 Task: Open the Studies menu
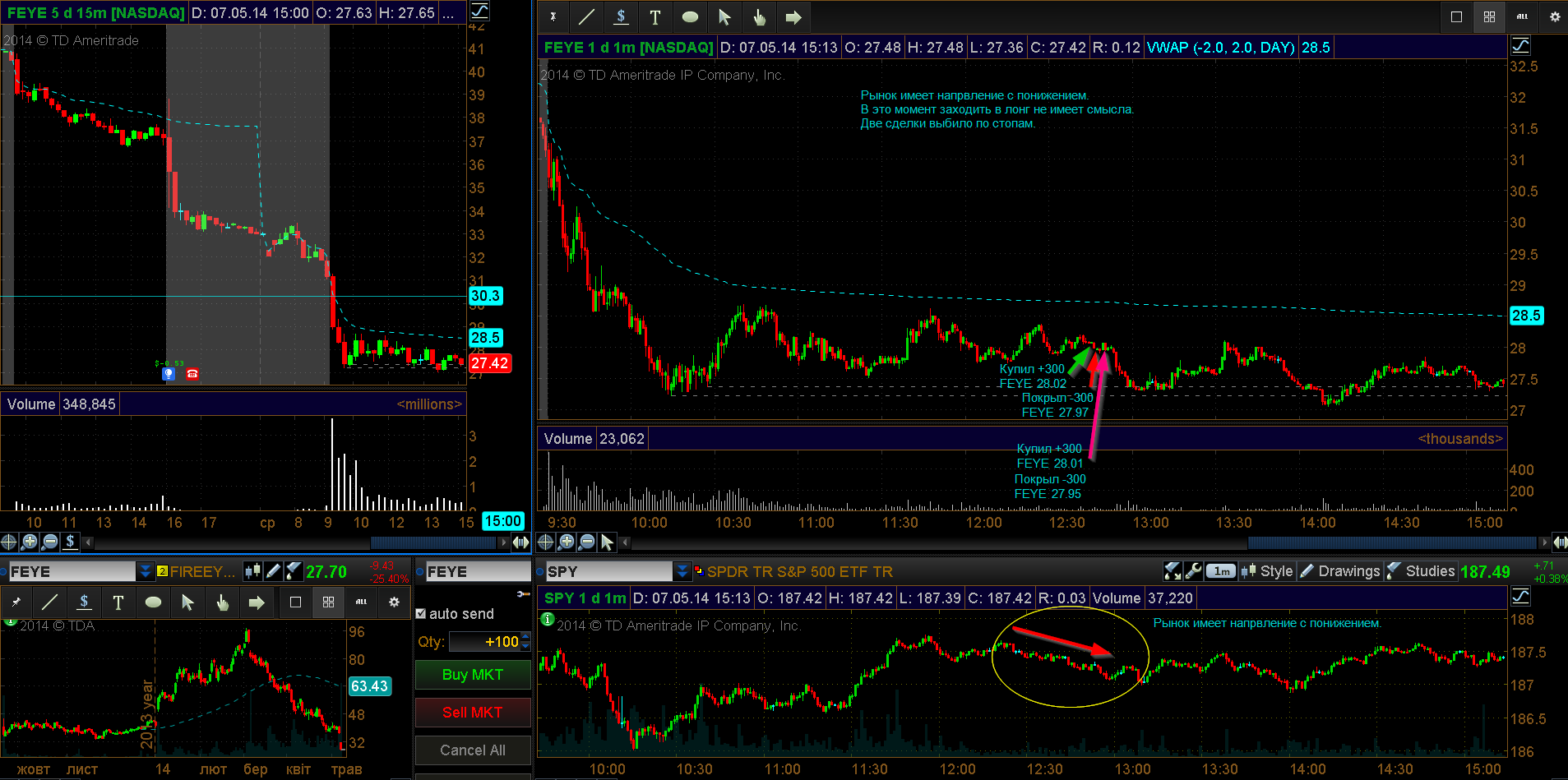pos(1421,570)
